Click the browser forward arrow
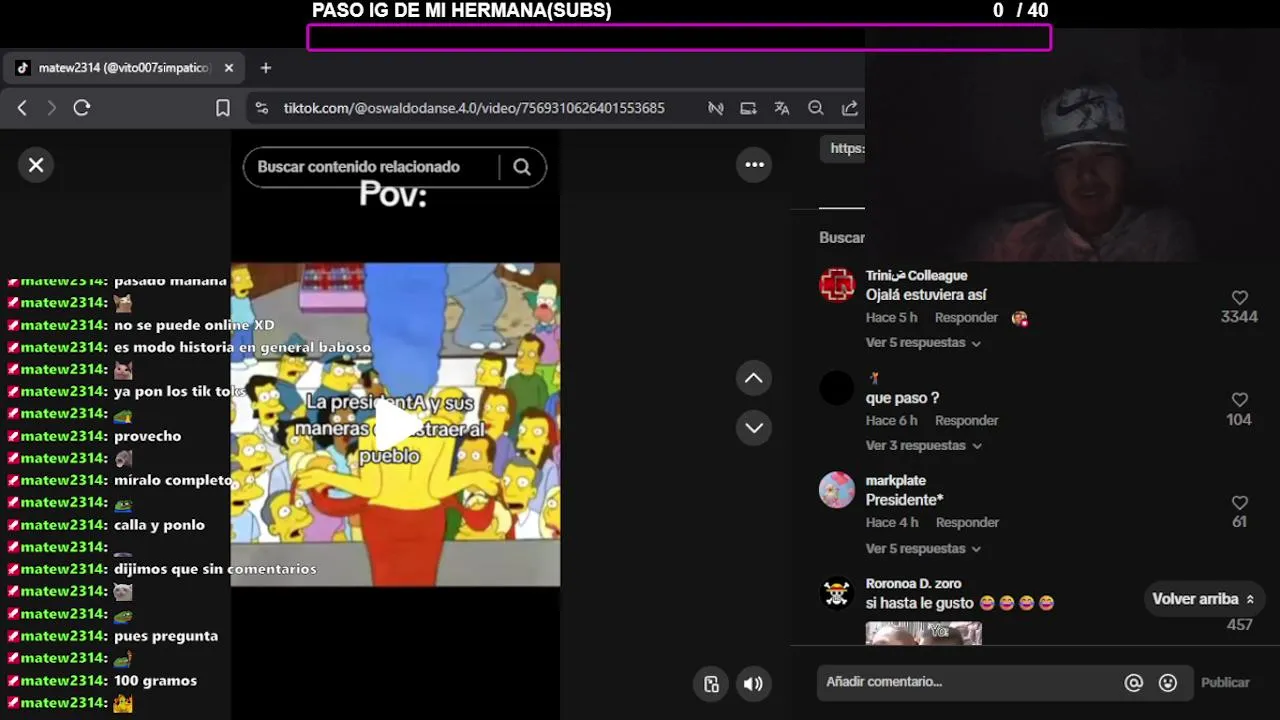The width and height of the screenshot is (1280, 720). tap(52, 108)
